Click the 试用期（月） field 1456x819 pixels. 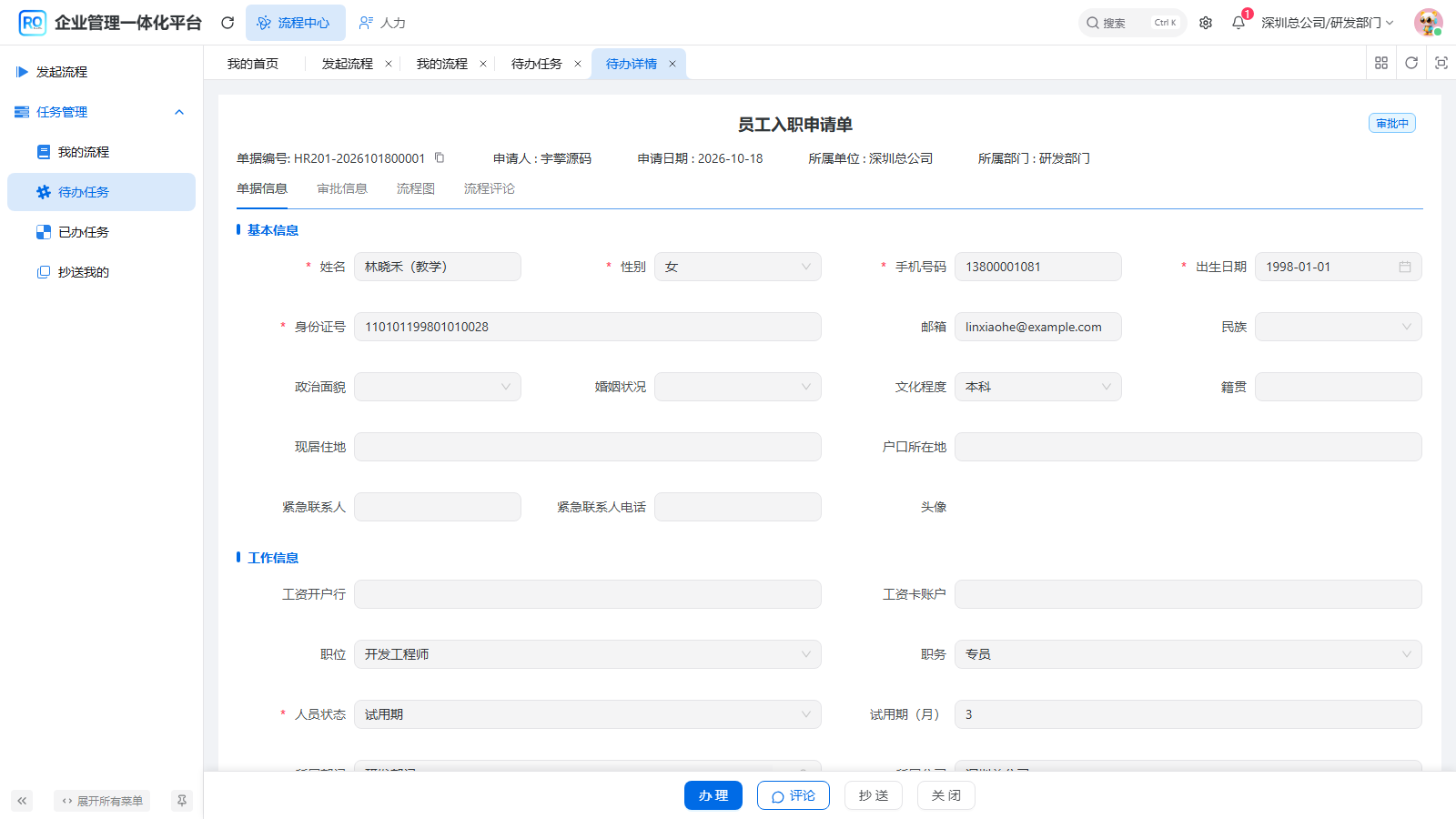(x=1188, y=714)
